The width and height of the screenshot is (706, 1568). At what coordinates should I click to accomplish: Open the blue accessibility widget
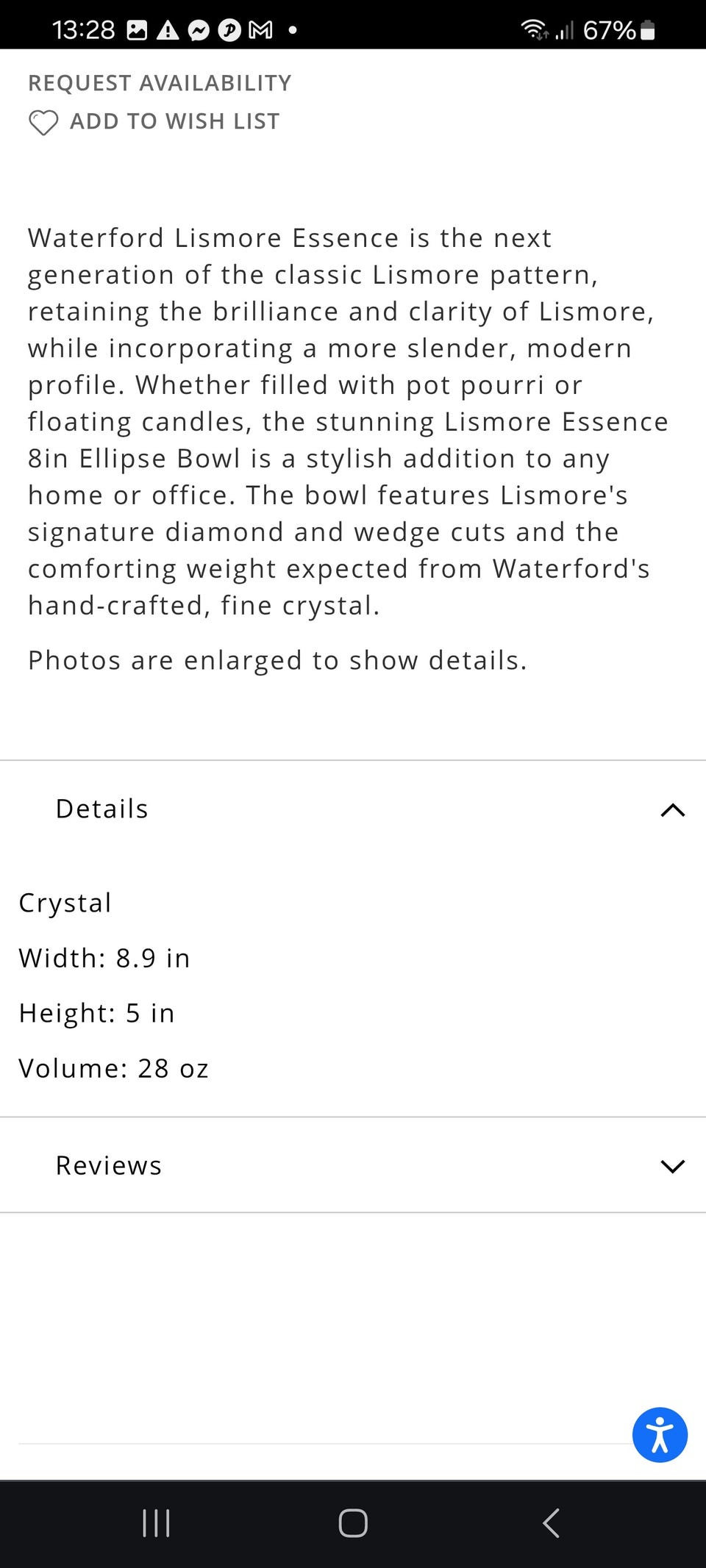pyautogui.click(x=660, y=1434)
